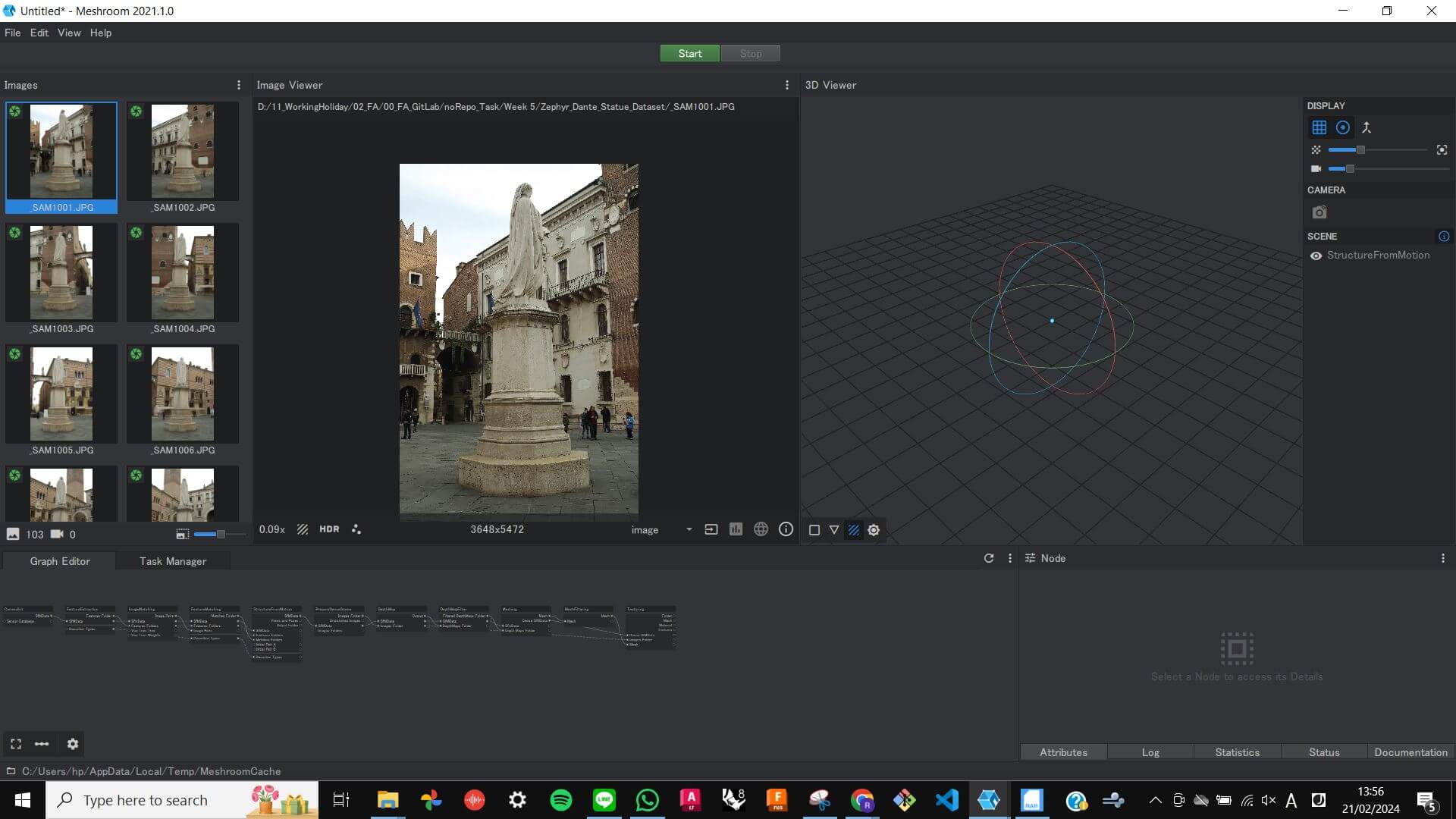This screenshot has height=819, width=1456.
Task: Select thumbnail _SAM1002.JPG
Action: click(x=183, y=158)
